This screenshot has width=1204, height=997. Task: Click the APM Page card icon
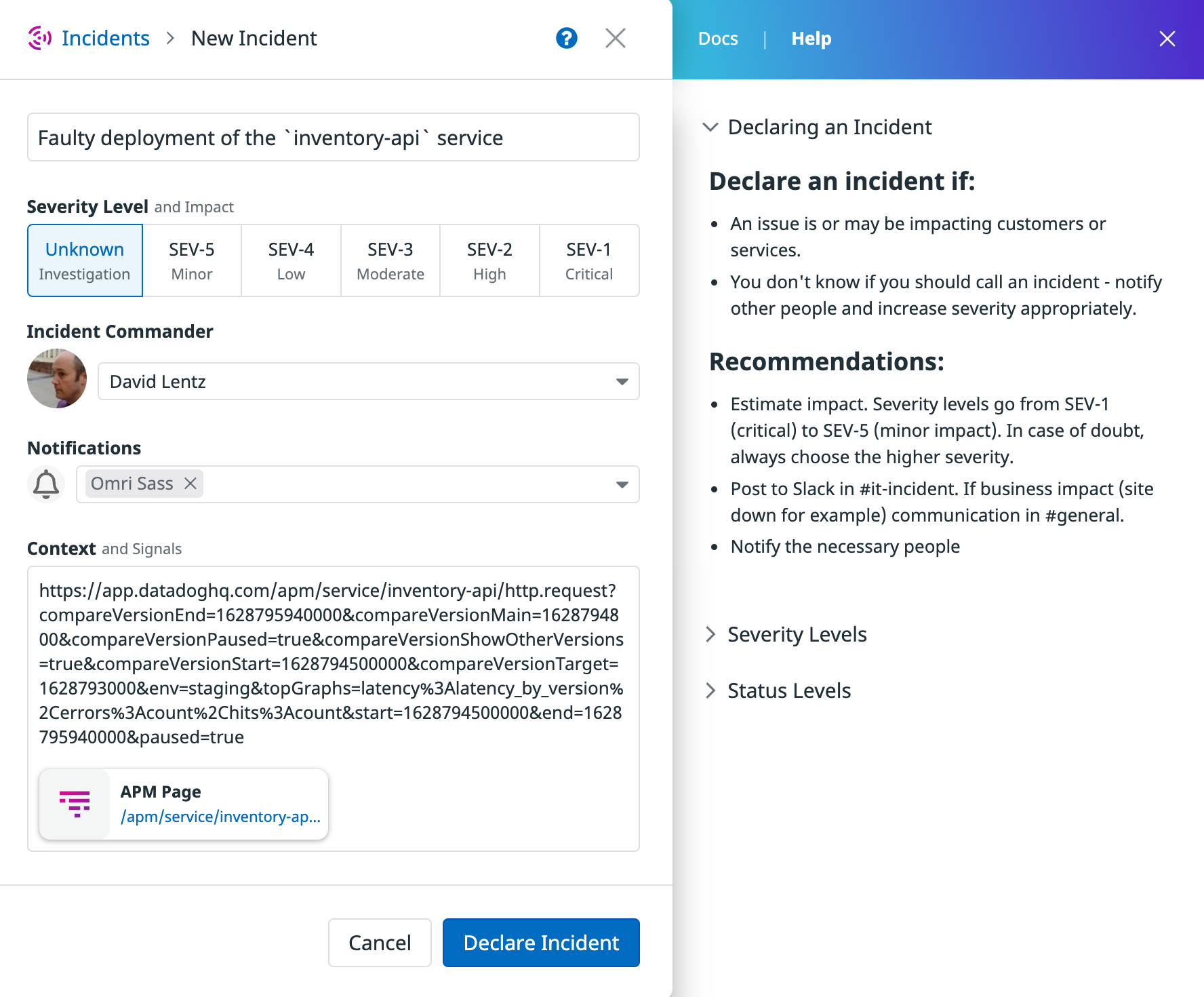tap(75, 804)
